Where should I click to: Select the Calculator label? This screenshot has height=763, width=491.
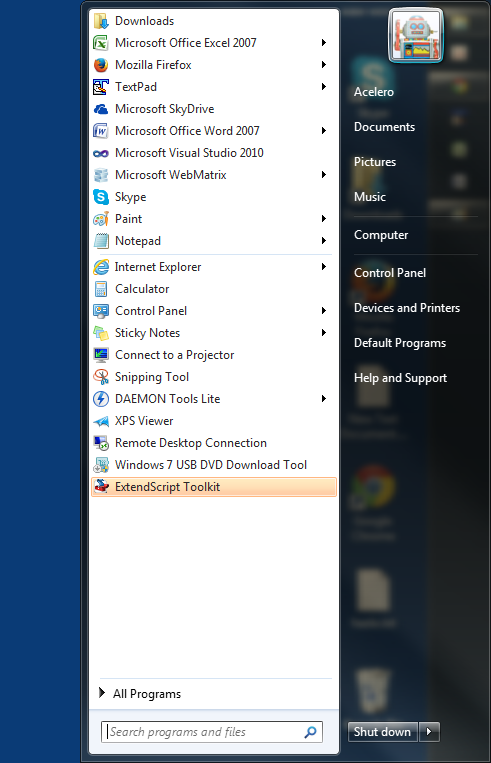(x=142, y=289)
